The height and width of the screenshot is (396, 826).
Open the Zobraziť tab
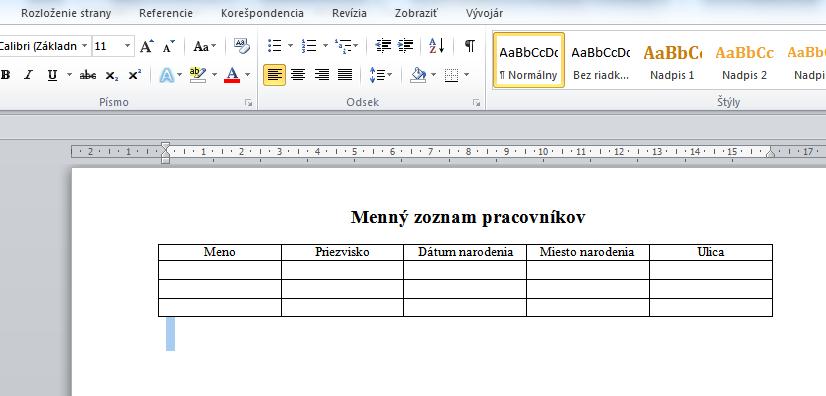point(416,13)
